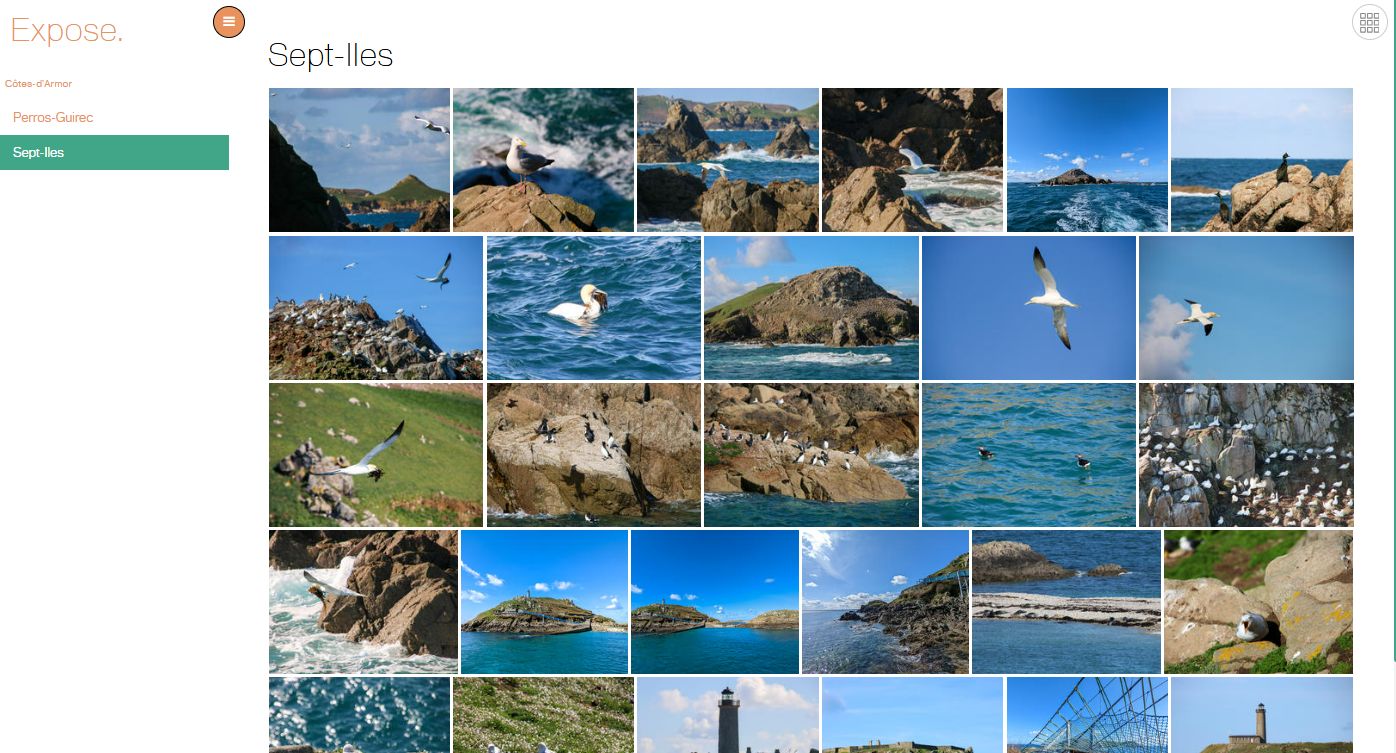The image size is (1396, 753).
Task: Click the vertical scrollbar on right edge
Action: tap(1393, 330)
